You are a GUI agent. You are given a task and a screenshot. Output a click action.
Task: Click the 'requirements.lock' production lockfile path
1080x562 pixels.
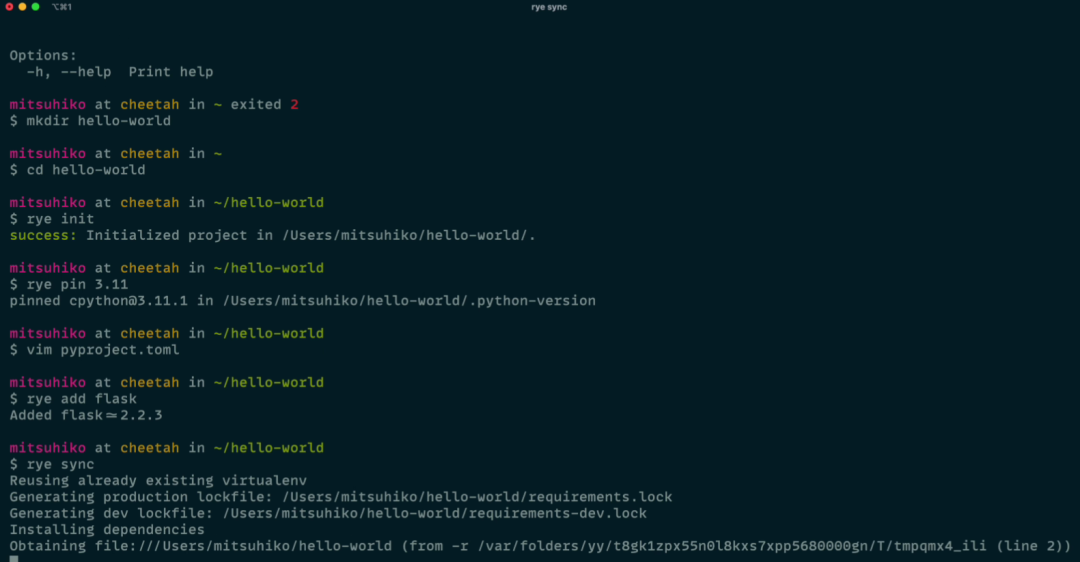pos(477,497)
